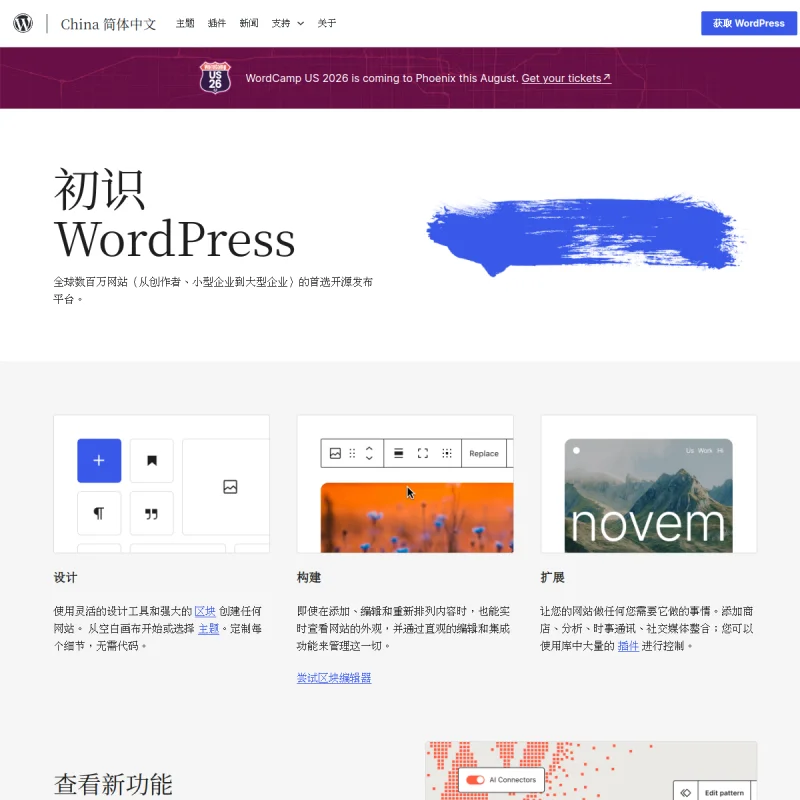Click the image block icon in toolbar
This screenshot has height=800, width=800.
[x=335, y=453]
